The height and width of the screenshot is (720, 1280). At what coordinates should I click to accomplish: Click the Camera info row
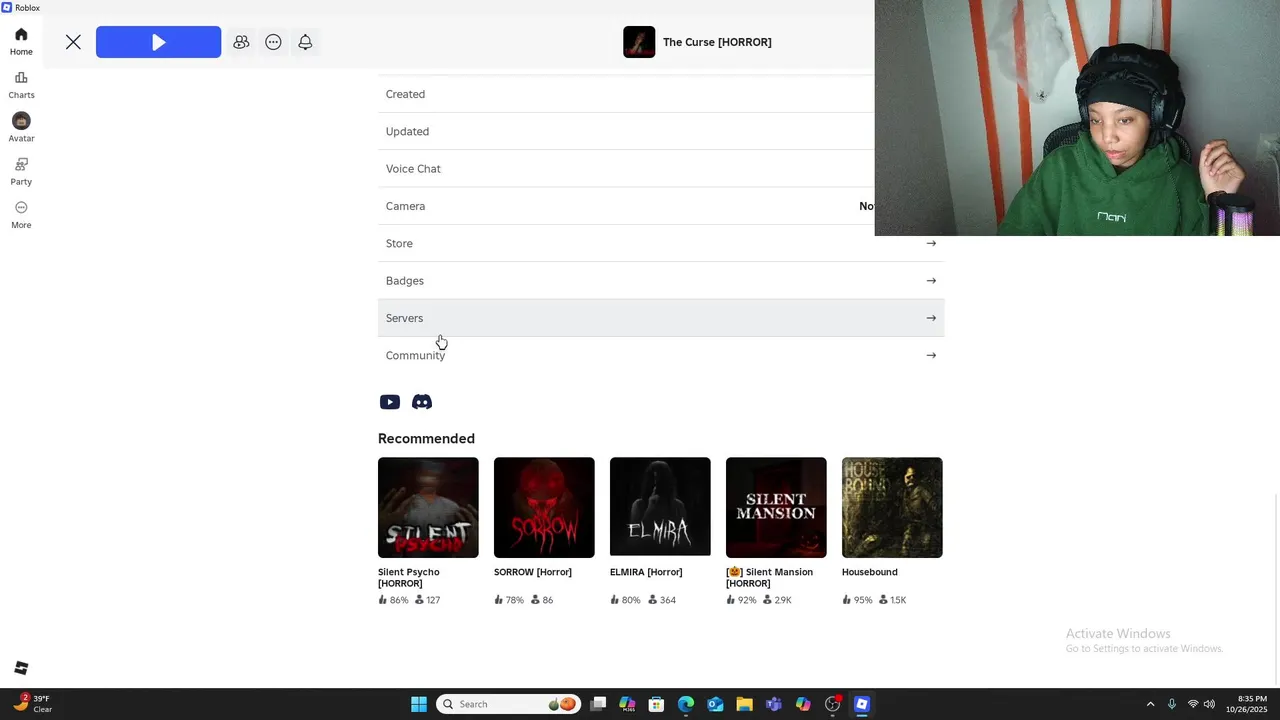point(626,206)
